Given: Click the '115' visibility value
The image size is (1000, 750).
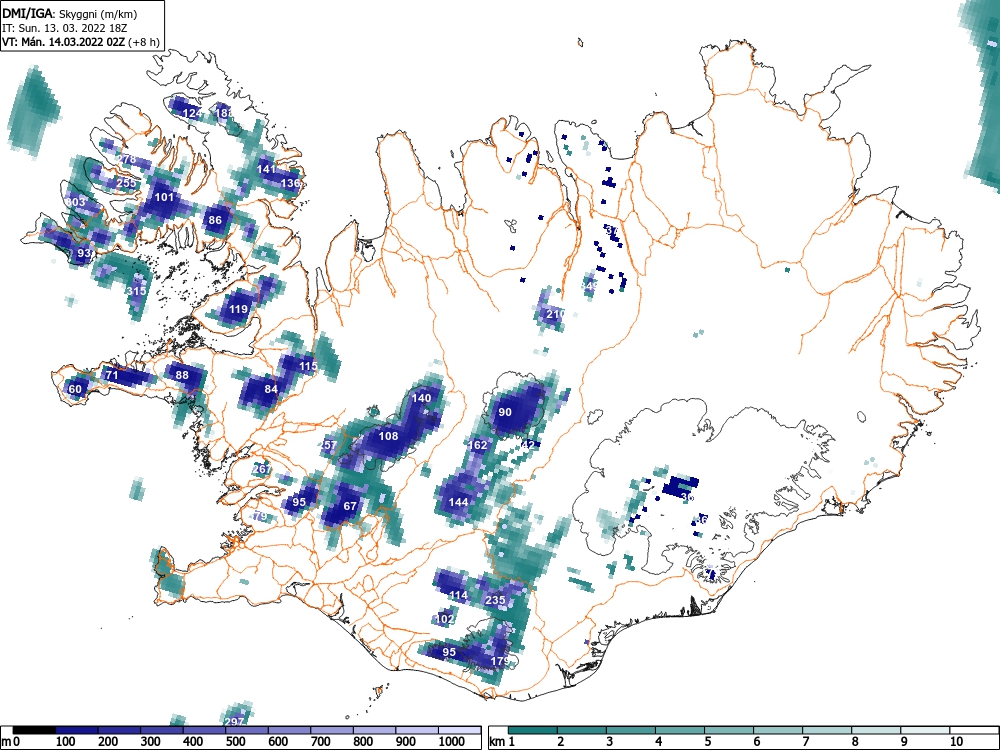Looking at the screenshot, I should click(308, 366).
